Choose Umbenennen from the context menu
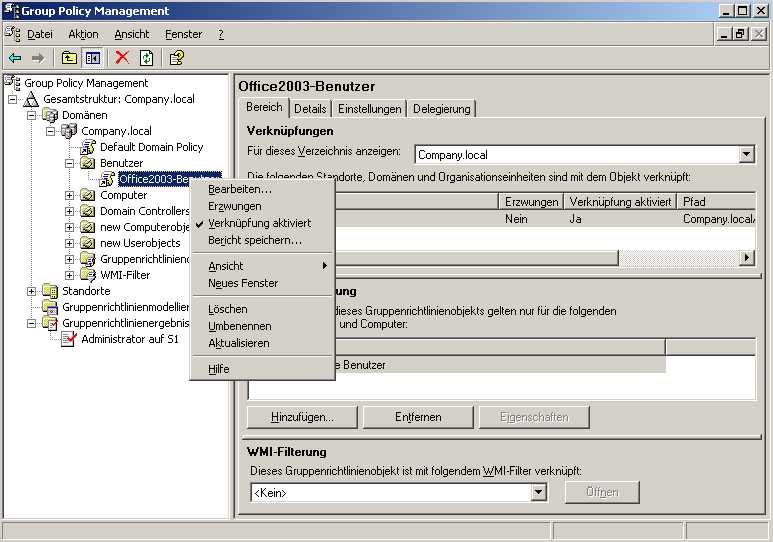This screenshot has height=542, width=773. coord(262,326)
